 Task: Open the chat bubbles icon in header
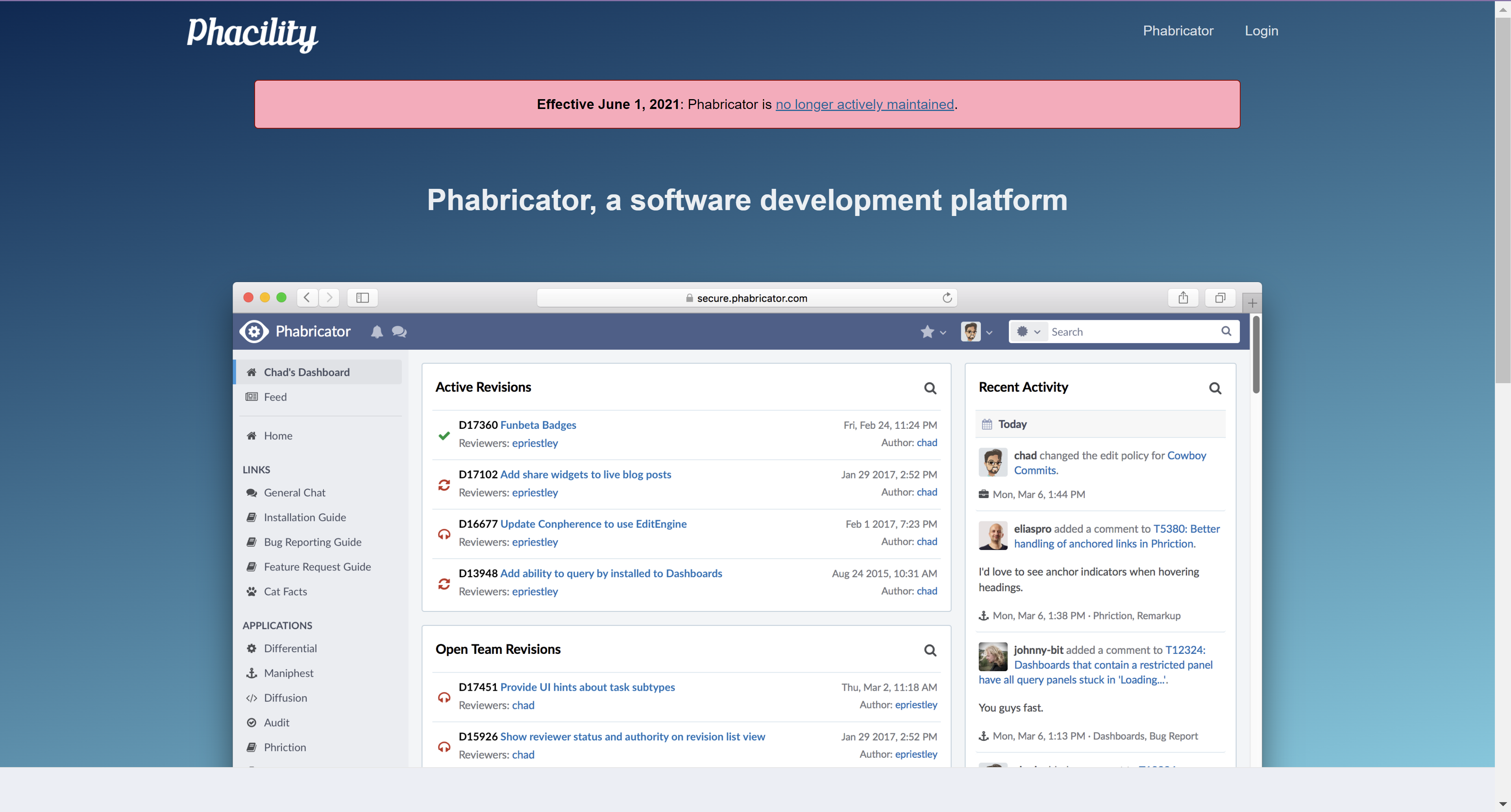pos(399,332)
